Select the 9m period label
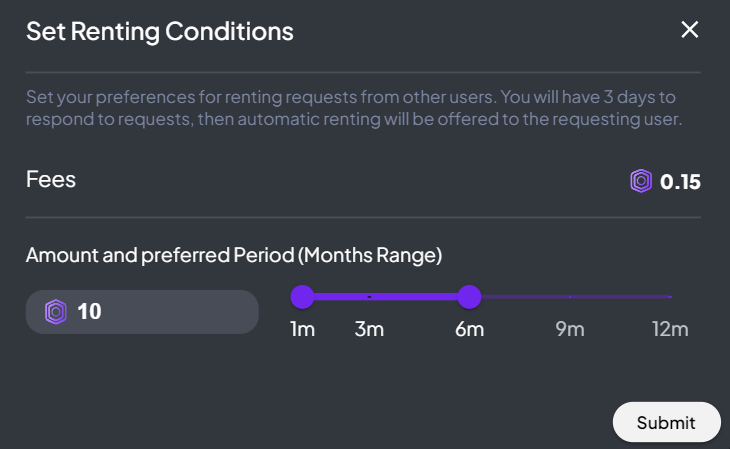The image size is (730, 449). [570, 330]
